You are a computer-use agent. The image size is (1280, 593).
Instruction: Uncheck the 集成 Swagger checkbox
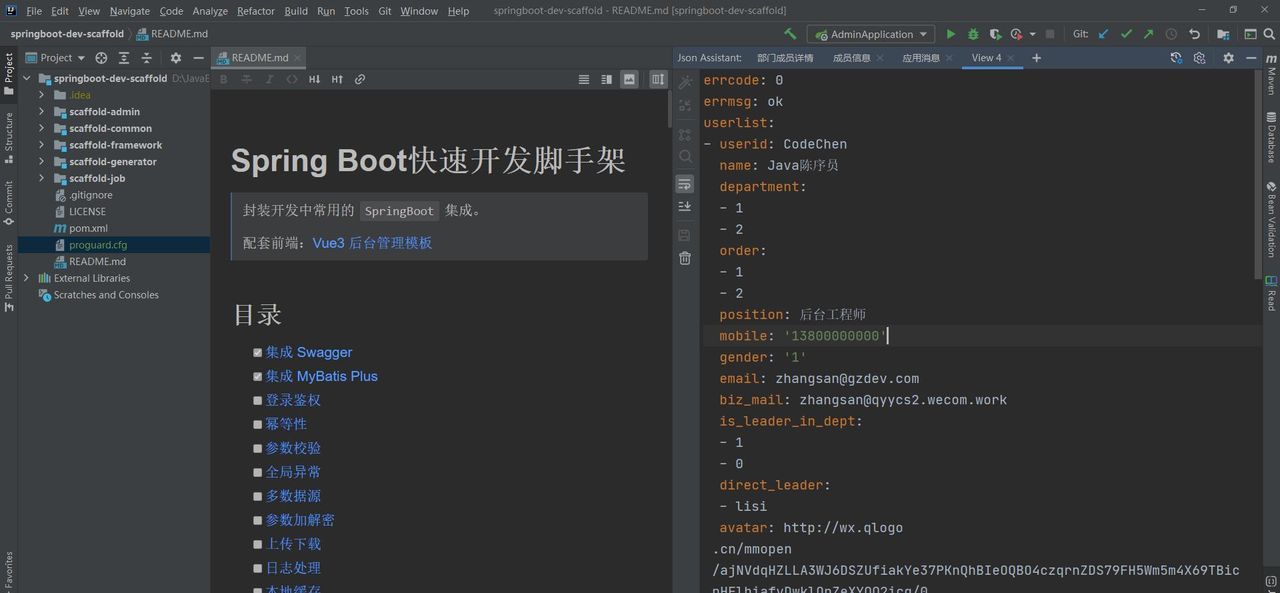click(x=258, y=351)
